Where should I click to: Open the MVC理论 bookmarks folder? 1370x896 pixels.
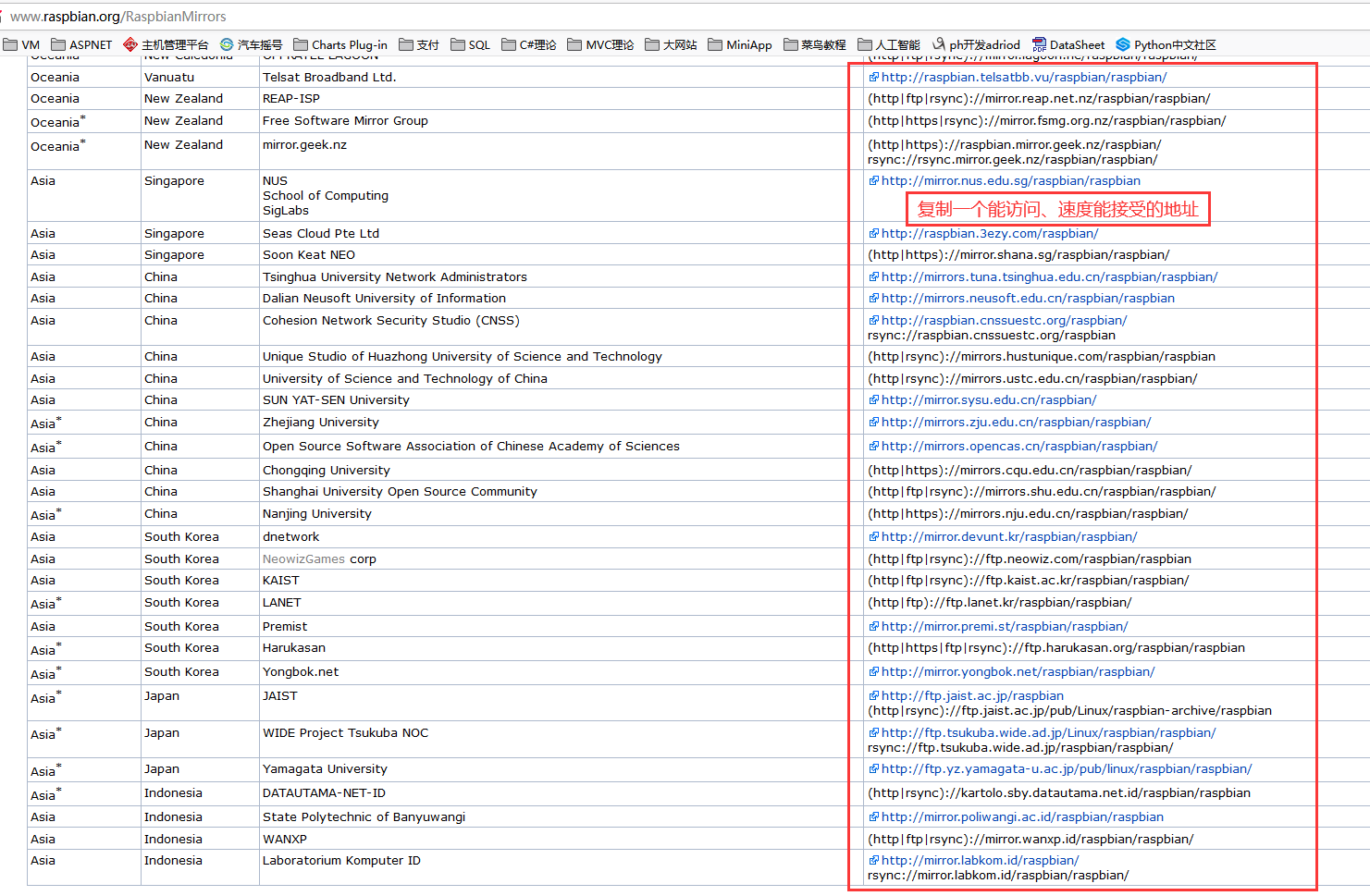pos(601,44)
